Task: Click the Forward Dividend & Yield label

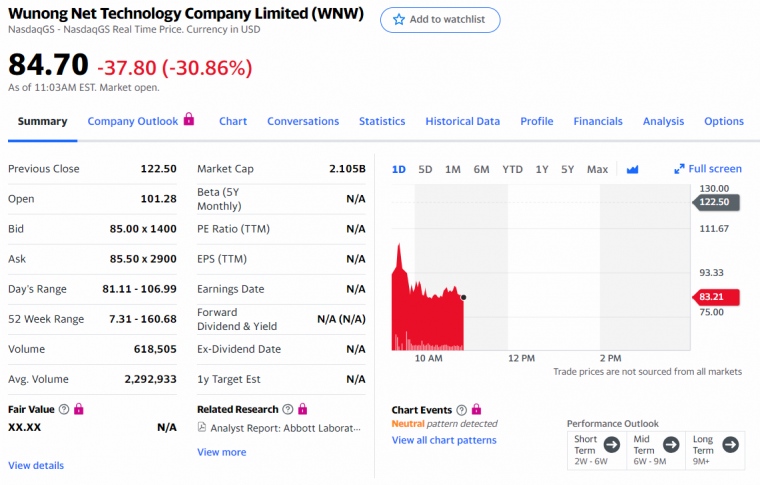Action: [237, 319]
